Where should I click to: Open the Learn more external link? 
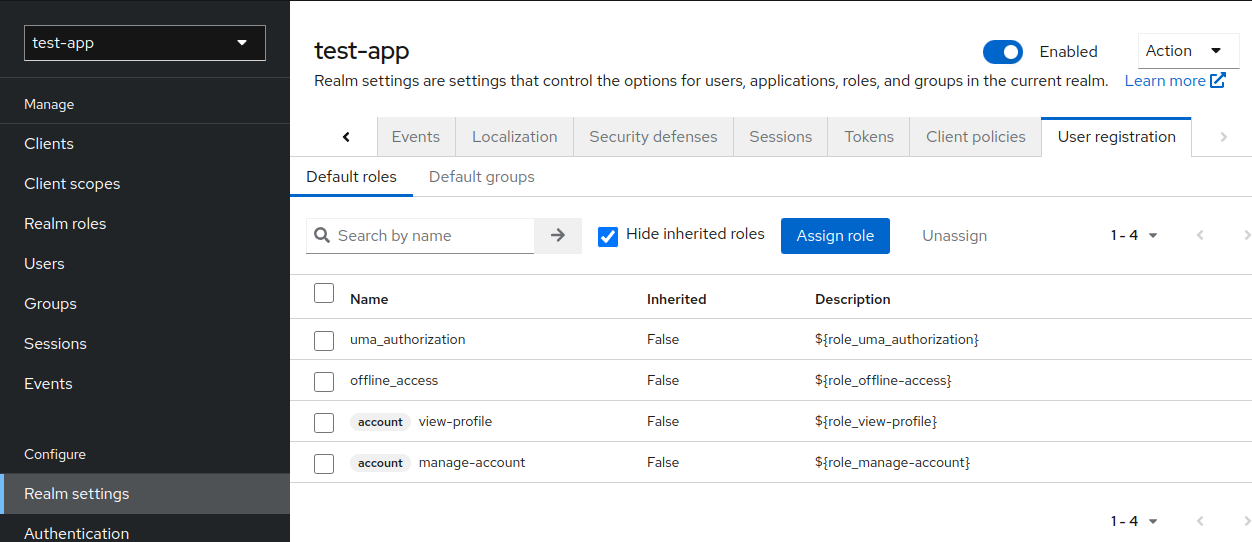1175,81
